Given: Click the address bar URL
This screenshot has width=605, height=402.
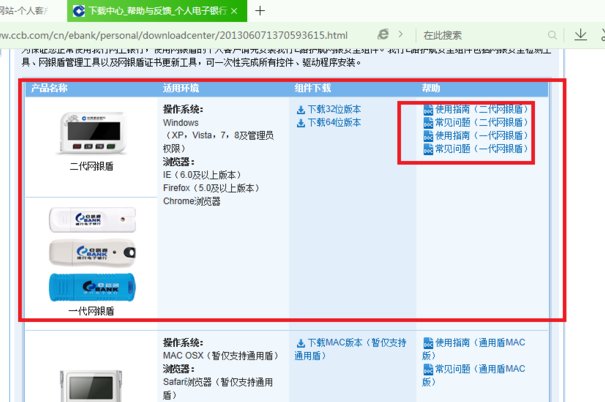Looking at the screenshot, I should pos(174,35).
